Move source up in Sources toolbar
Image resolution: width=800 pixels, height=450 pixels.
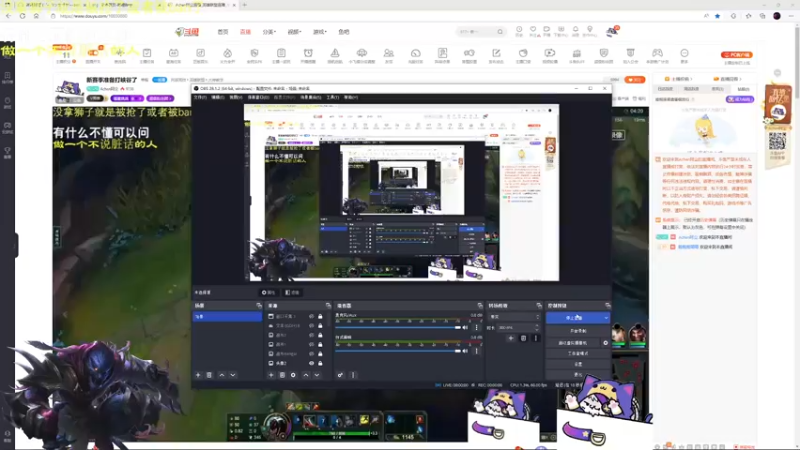click(306, 375)
